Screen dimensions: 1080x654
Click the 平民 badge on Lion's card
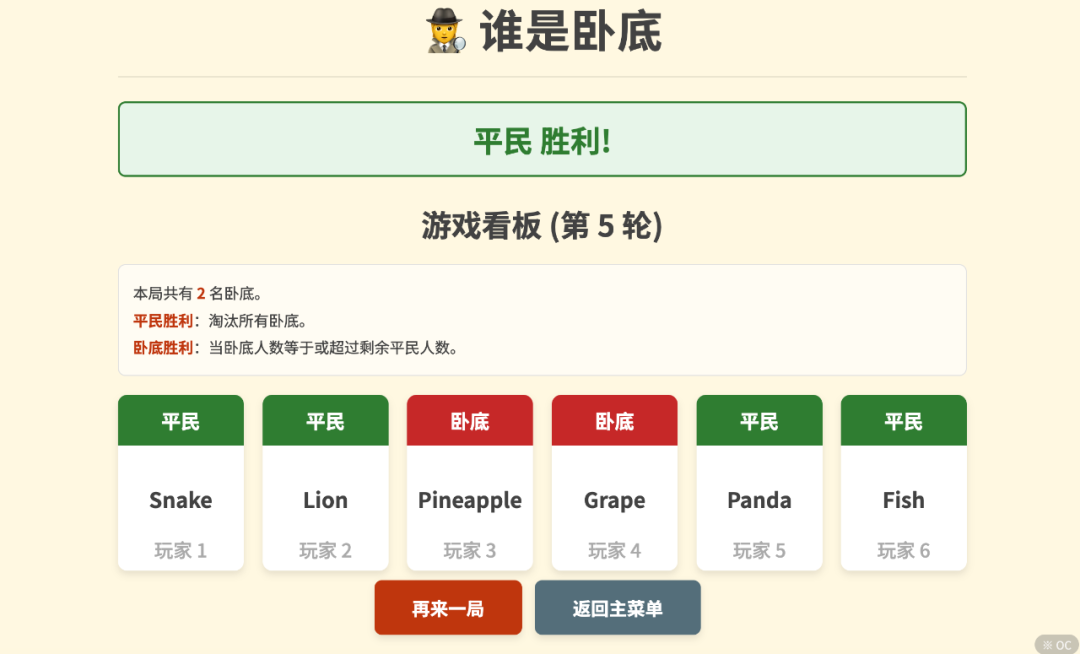tap(325, 421)
